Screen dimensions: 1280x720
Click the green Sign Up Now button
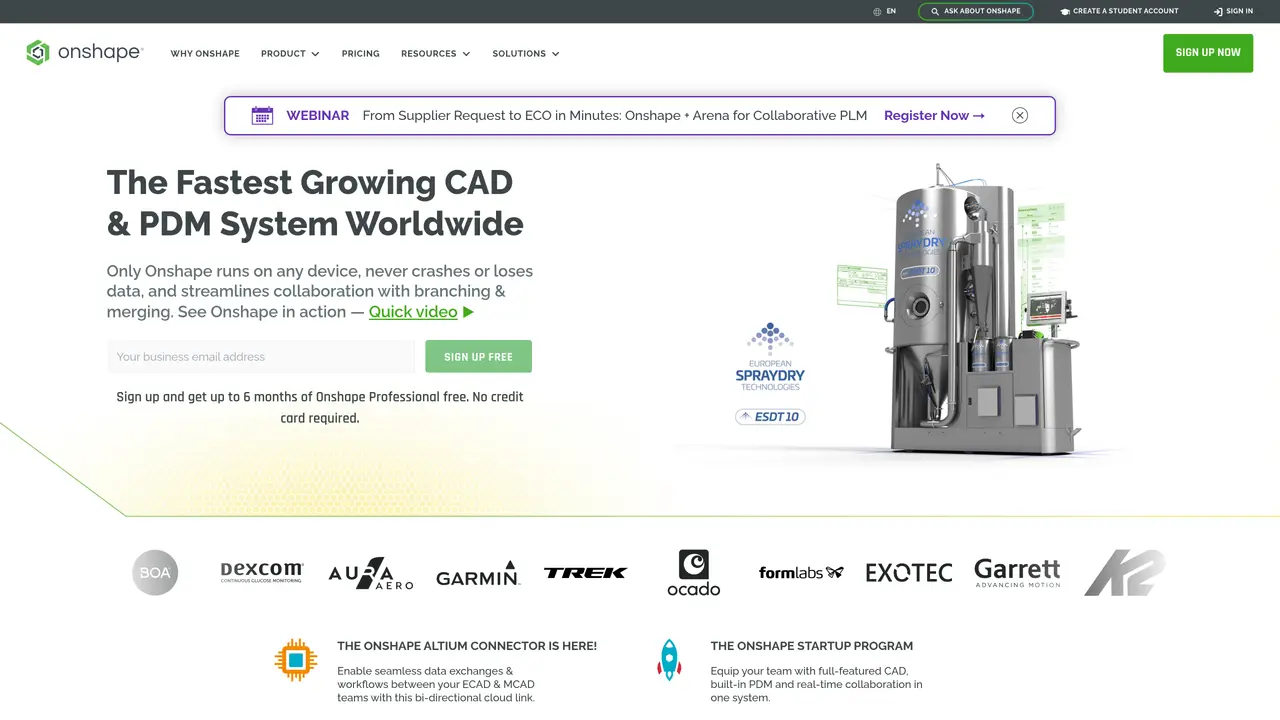point(1208,53)
